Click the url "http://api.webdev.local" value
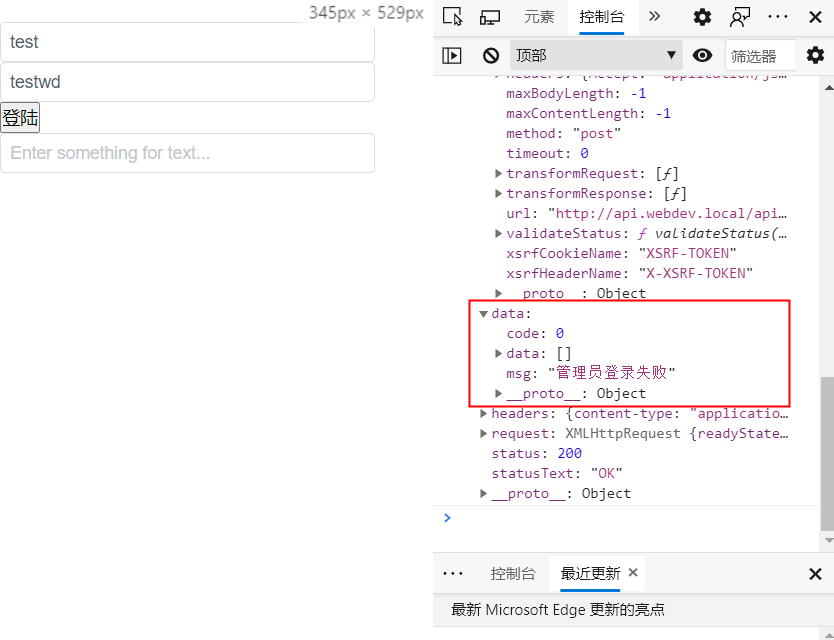 668,213
